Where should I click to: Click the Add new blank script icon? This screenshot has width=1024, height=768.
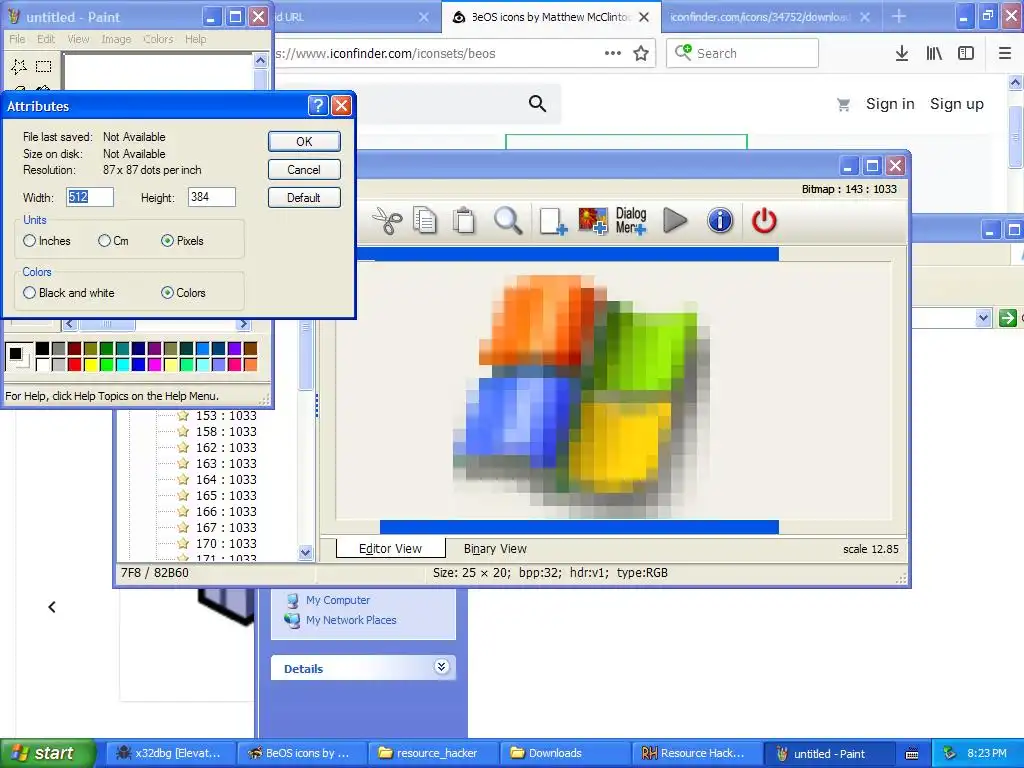coord(552,221)
